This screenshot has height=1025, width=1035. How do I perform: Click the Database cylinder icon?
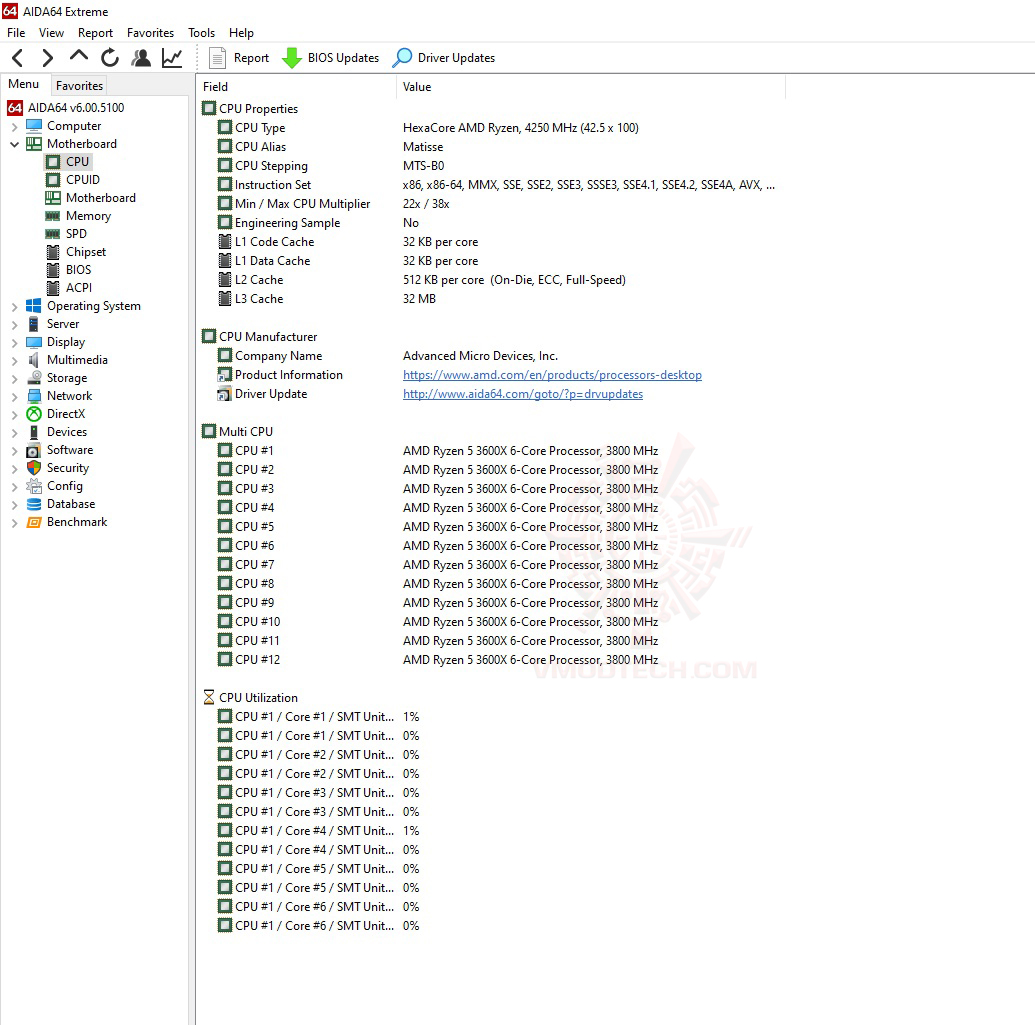[34, 504]
